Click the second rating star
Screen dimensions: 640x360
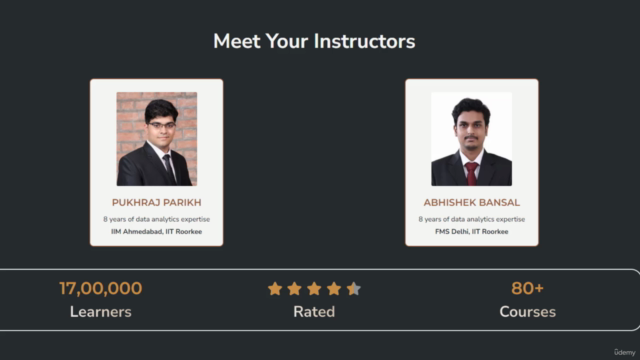click(x=294, y=289)
